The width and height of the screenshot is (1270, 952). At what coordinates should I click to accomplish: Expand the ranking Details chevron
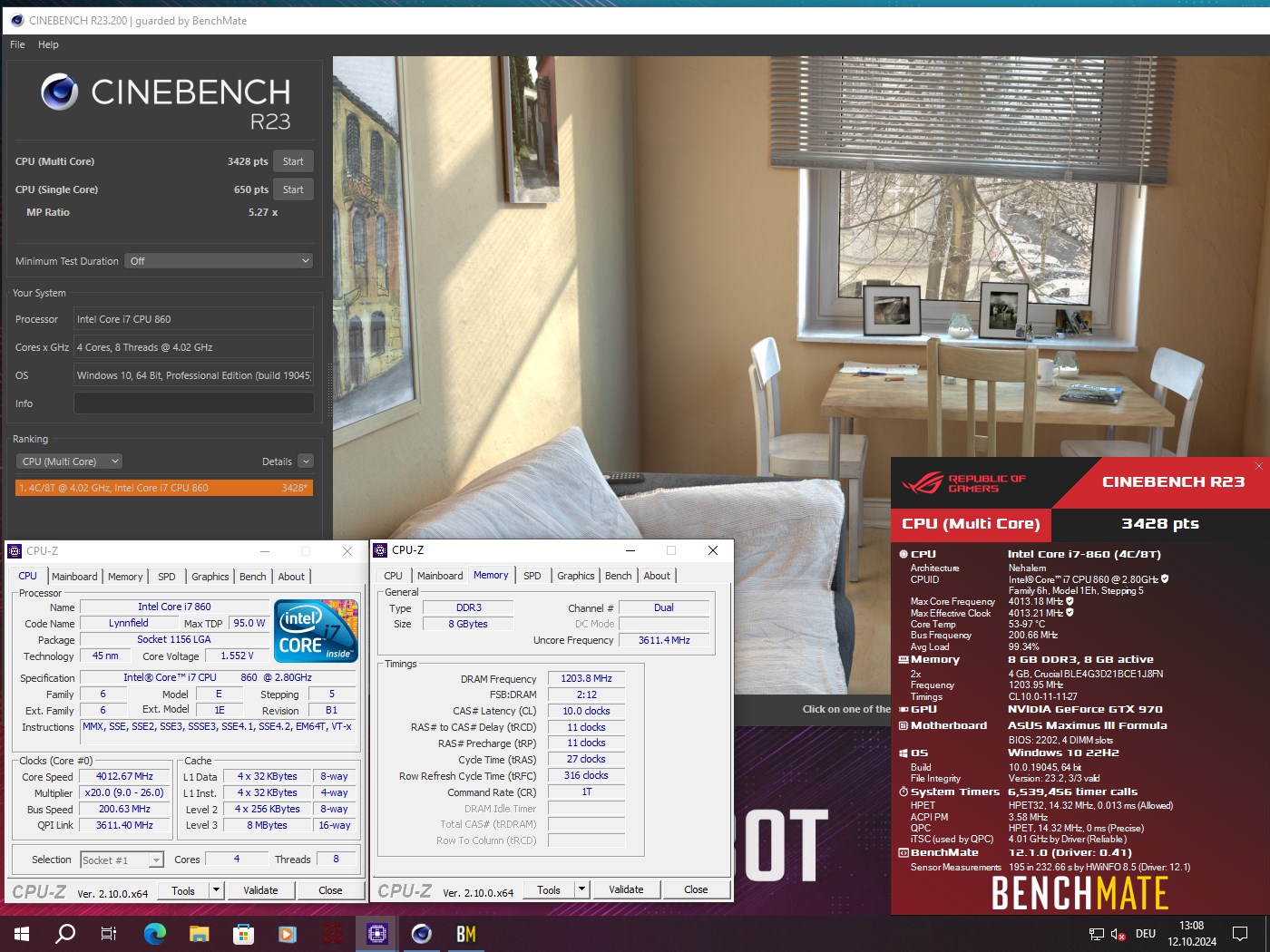pos(306,461)
